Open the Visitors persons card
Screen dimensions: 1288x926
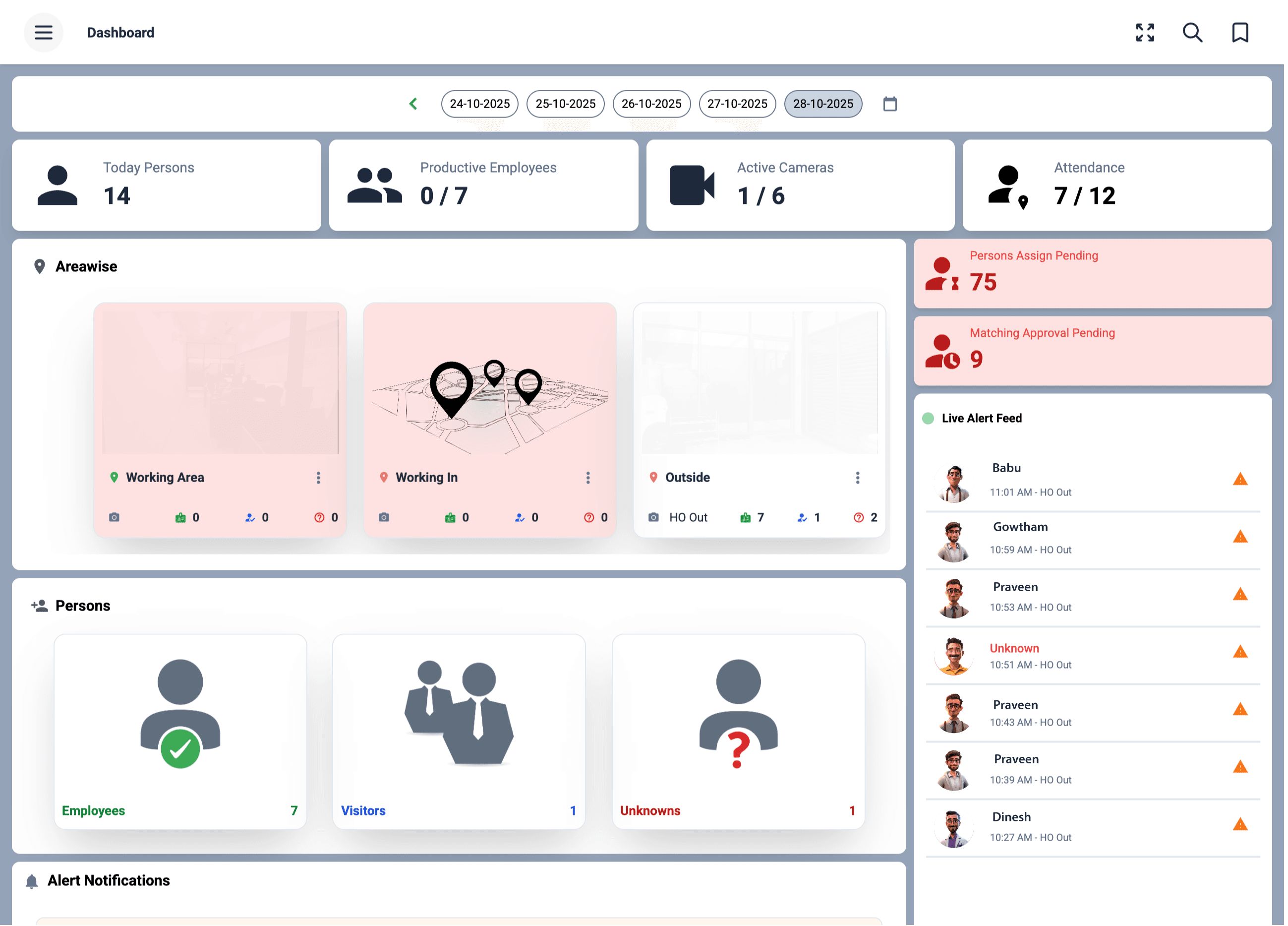point(460,732)
